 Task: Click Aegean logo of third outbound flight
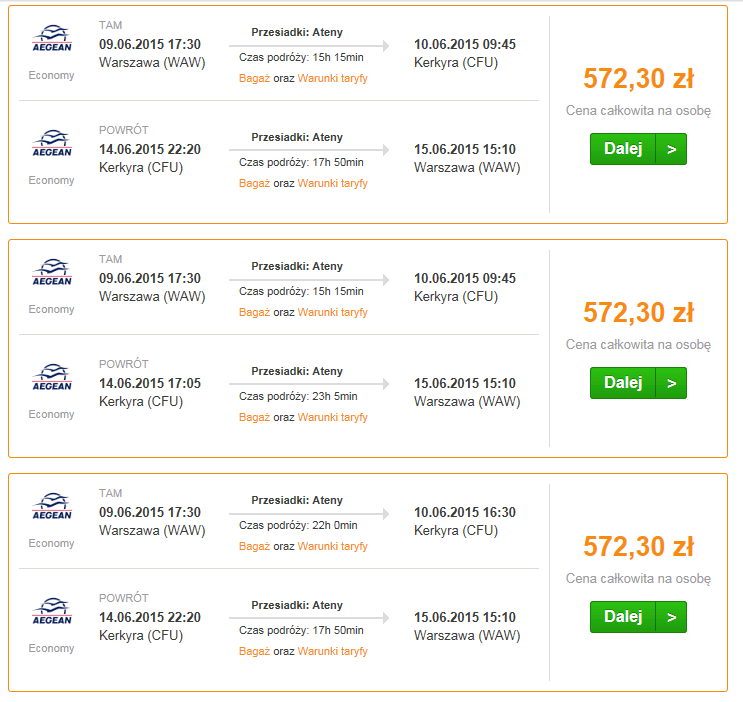[52, 506]
